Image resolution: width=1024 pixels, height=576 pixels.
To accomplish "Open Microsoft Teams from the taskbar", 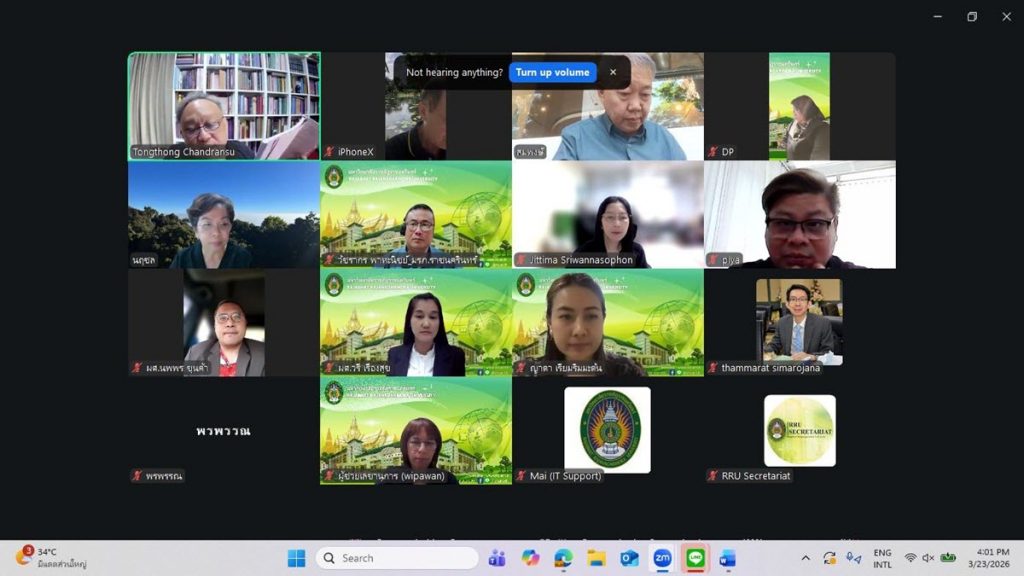I will point(497,558).
